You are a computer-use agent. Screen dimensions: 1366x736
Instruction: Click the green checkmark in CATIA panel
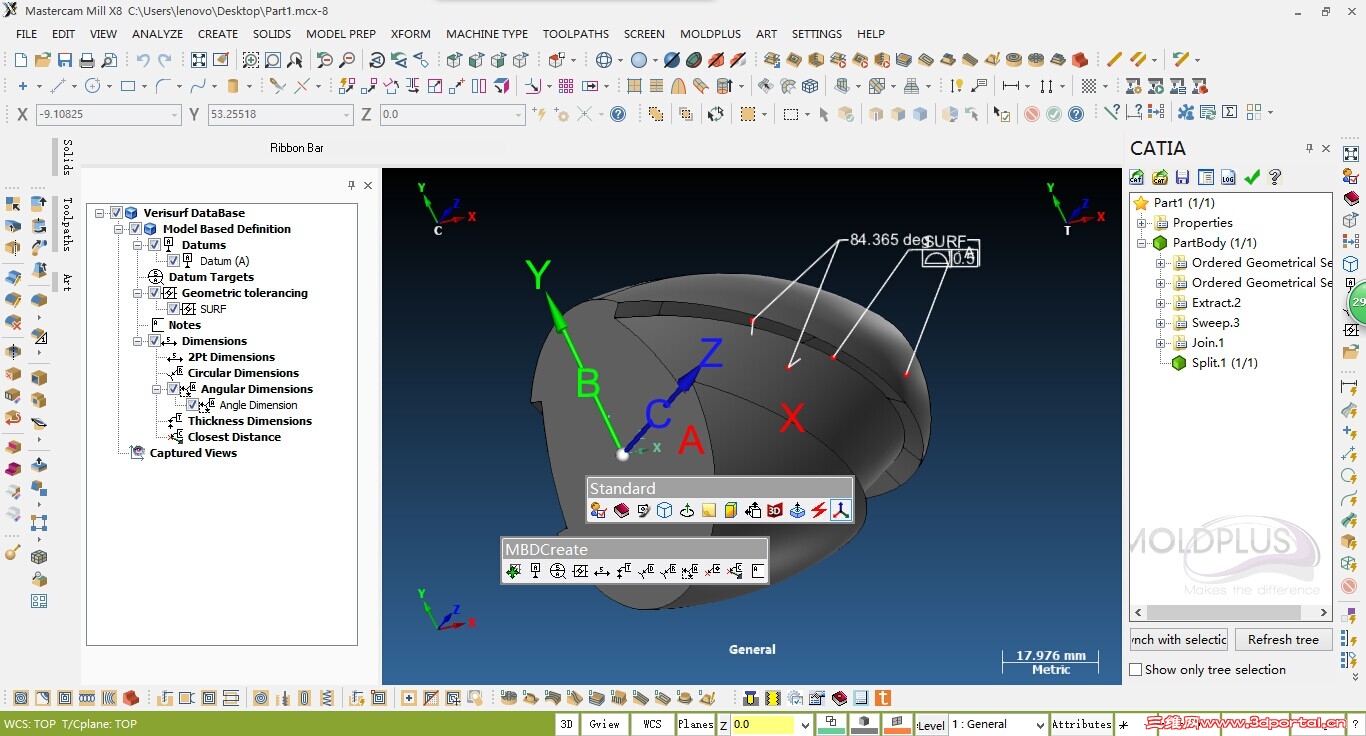1252,177
